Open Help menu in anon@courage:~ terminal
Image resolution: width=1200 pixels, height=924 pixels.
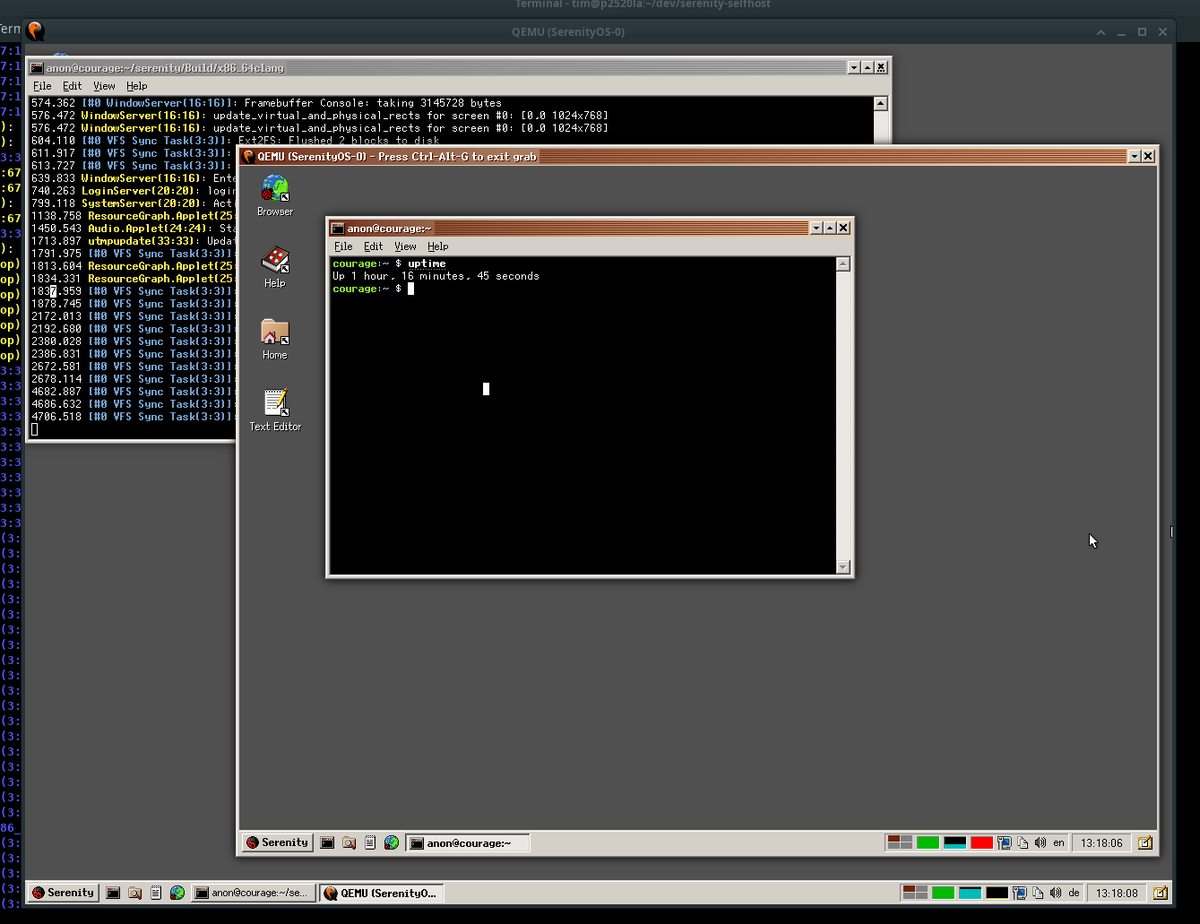(438, 246)
